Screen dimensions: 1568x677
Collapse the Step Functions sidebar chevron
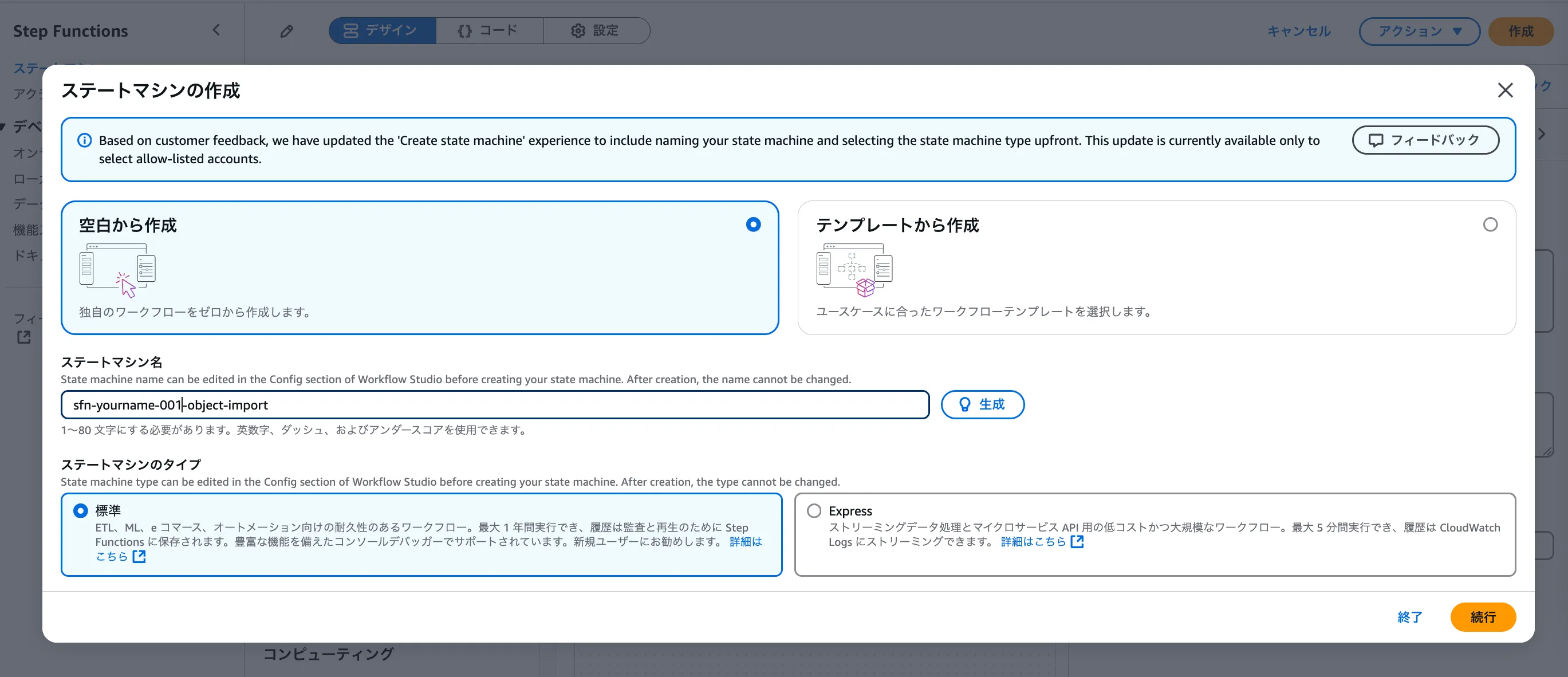216,30
